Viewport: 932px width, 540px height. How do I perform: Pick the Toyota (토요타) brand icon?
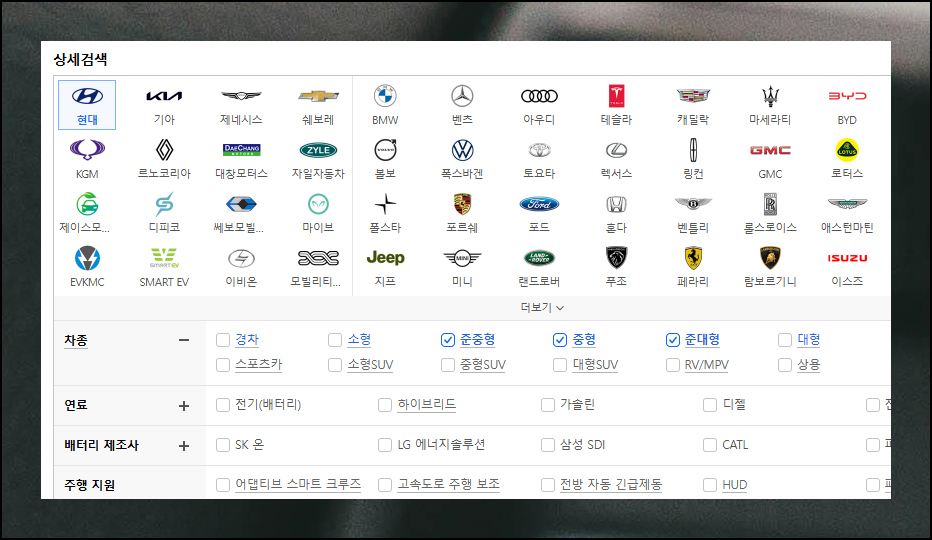(539, 150)
